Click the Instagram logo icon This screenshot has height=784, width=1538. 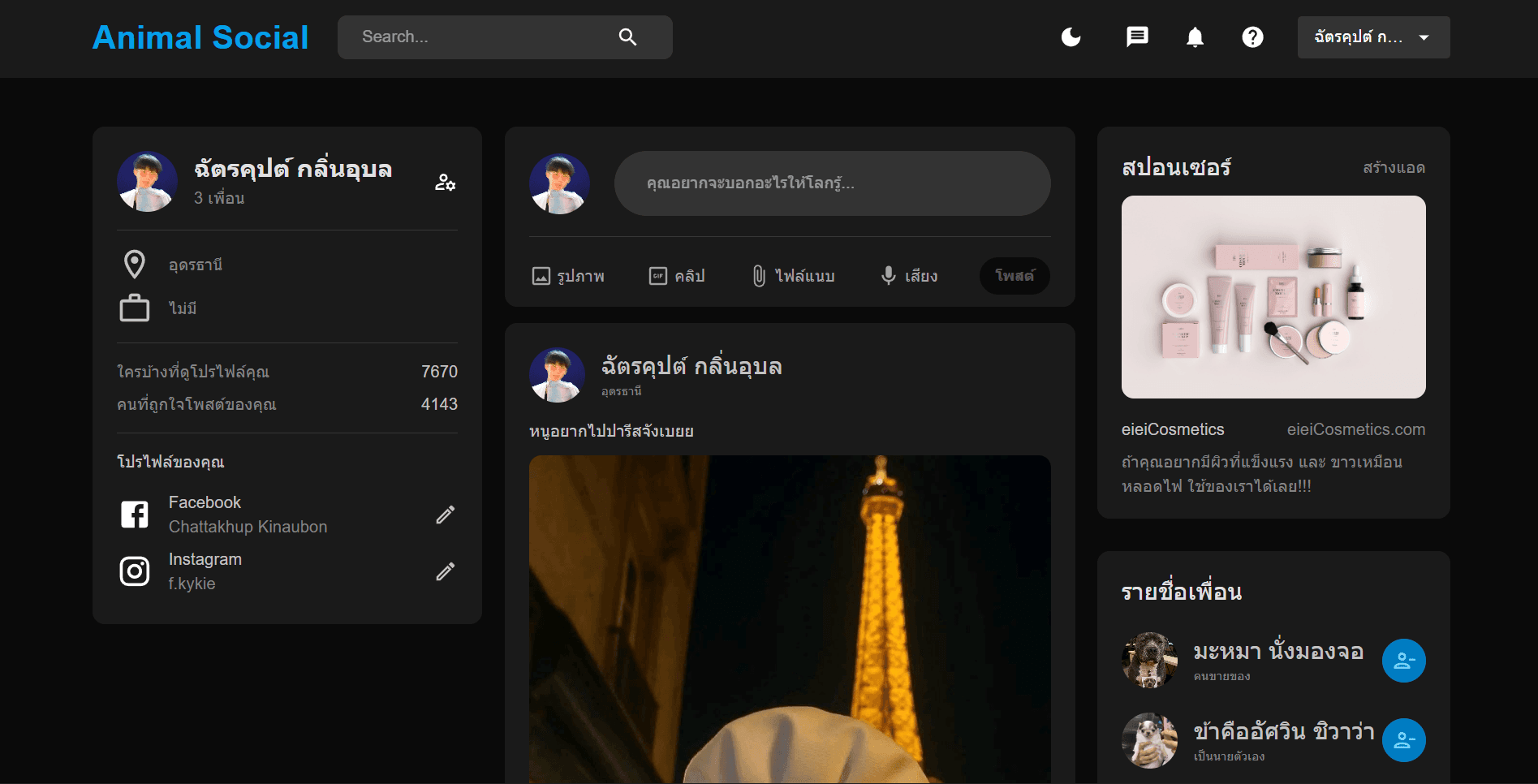click(x=135, y=571)
